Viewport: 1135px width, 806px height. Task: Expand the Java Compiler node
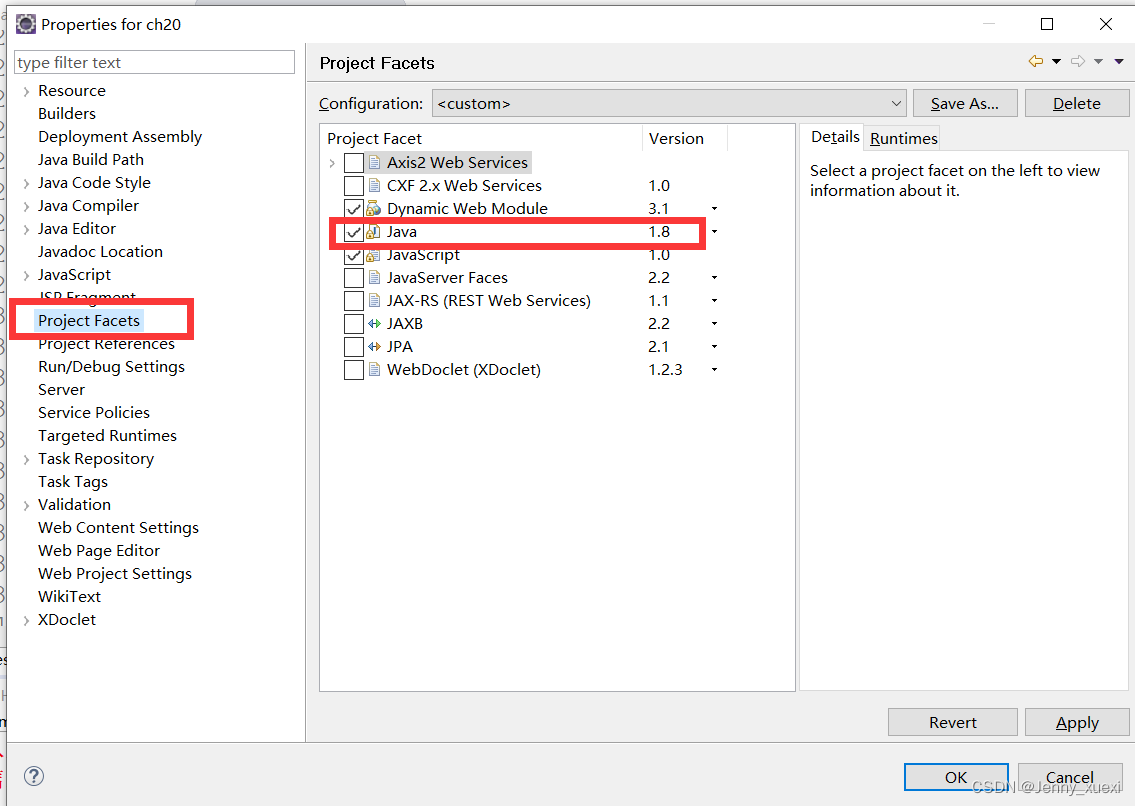click(26, 206)
